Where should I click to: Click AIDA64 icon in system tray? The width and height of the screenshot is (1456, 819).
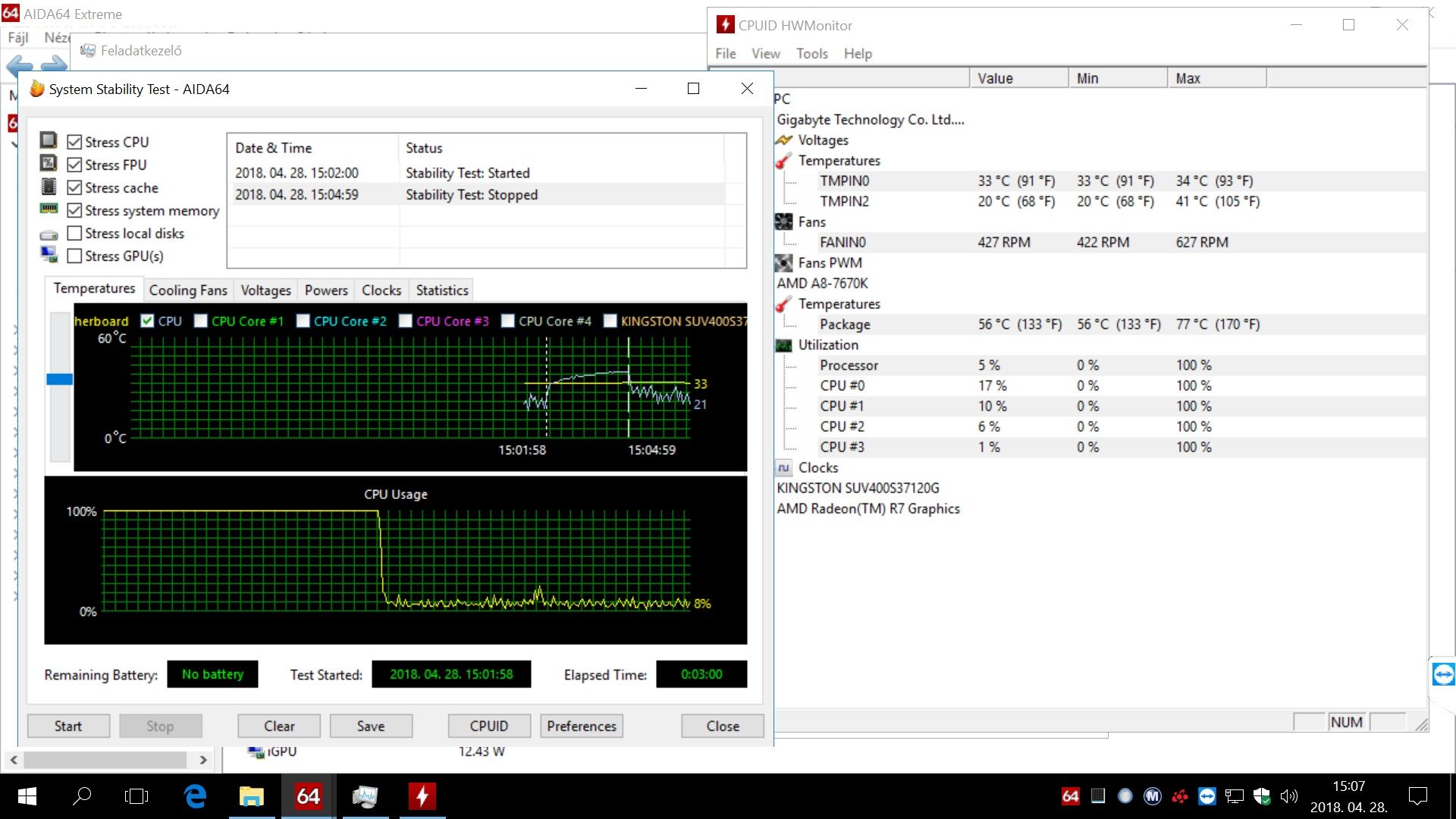point(1070,796)
